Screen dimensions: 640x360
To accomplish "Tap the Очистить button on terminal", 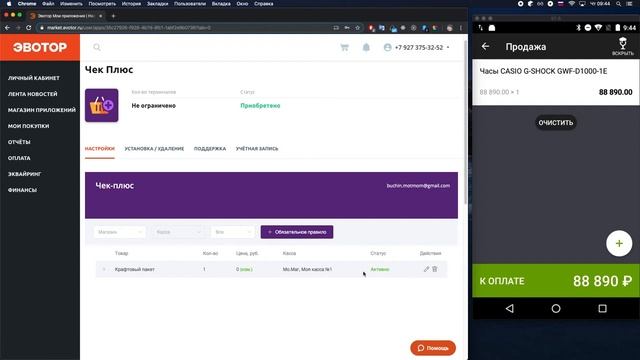I will point(556,122).
